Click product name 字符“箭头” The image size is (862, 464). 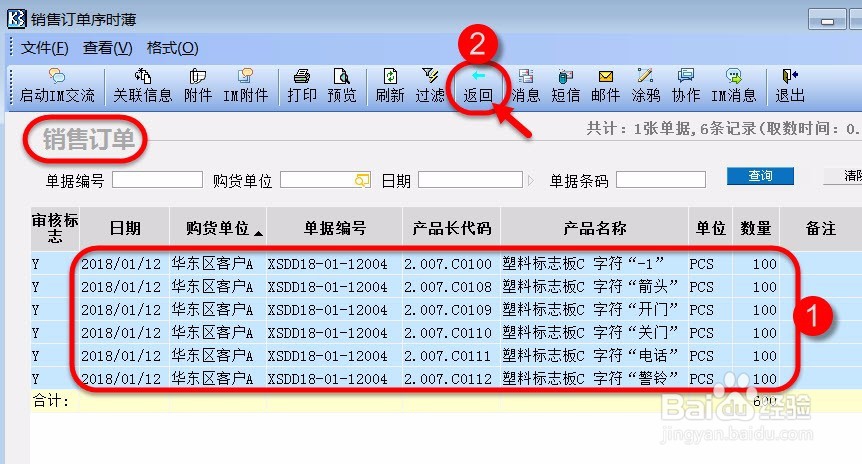pos(636,287)
